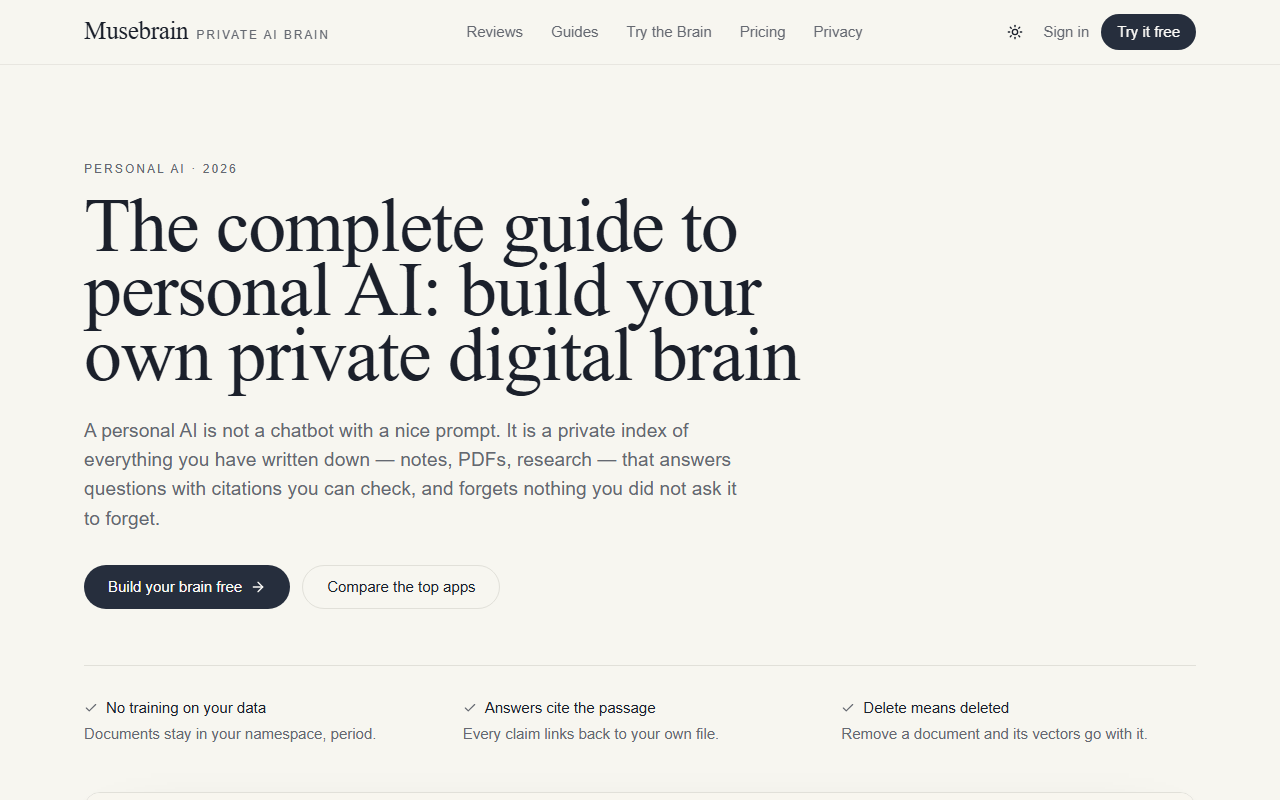1280x800 pixels.
Task: Click "Documents stay in your namespace, period."
Action: click(230, 734)
